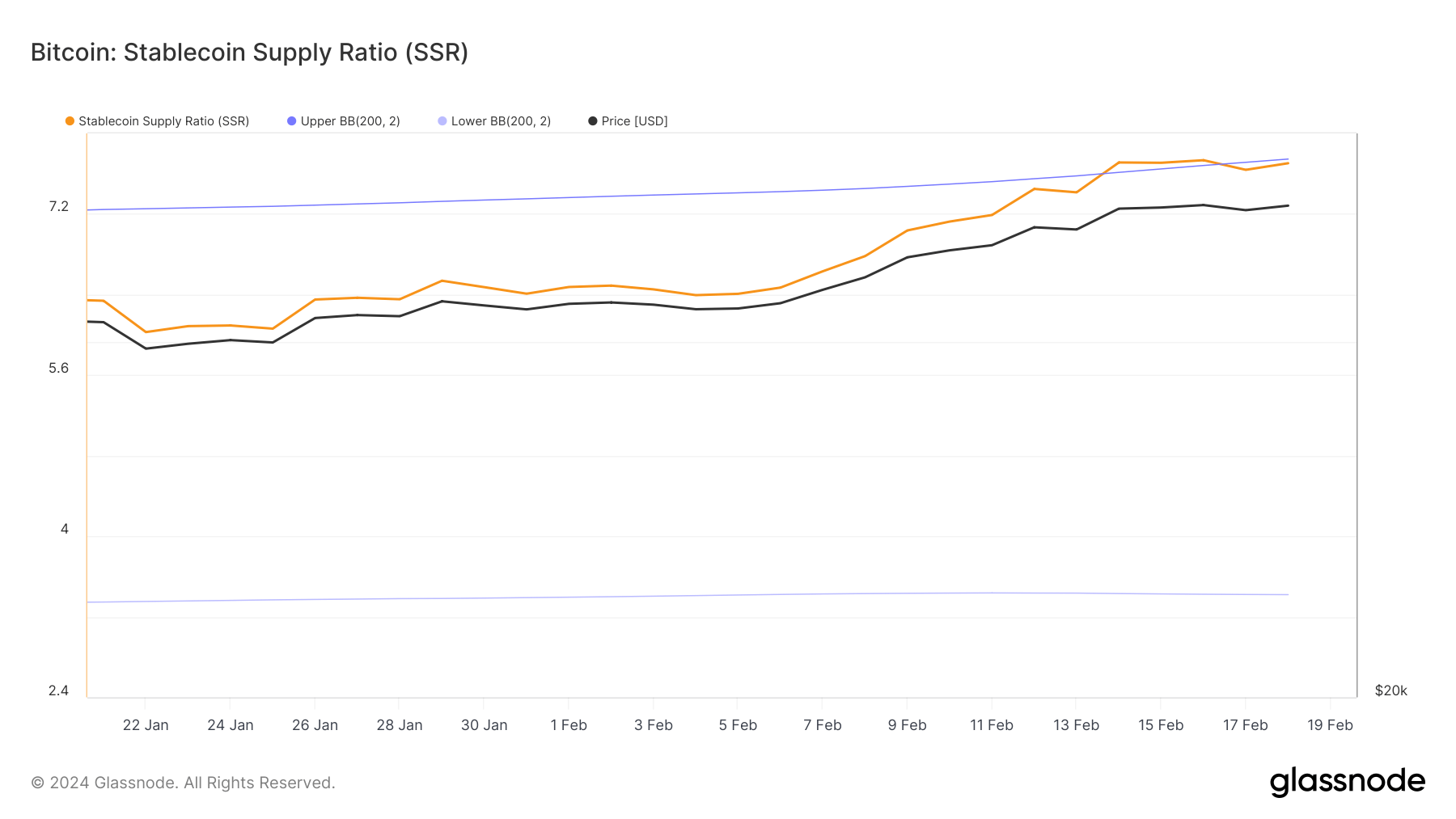Viewport: 1456px width, 819px height.
Task: Click the 22 Jan x-axis label
Action: pyautogui.click(x=146, y=725)
